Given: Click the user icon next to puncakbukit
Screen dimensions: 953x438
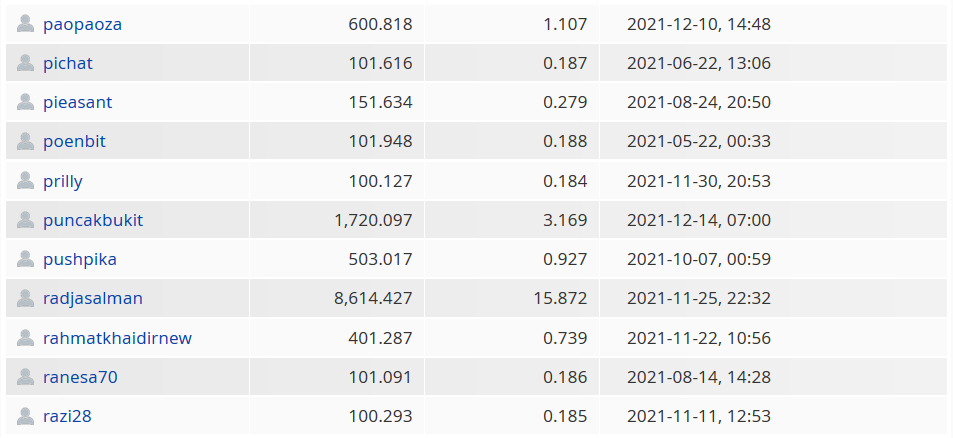Looking at the screenshot, I should pyautogui.click(x=25, y=220).
